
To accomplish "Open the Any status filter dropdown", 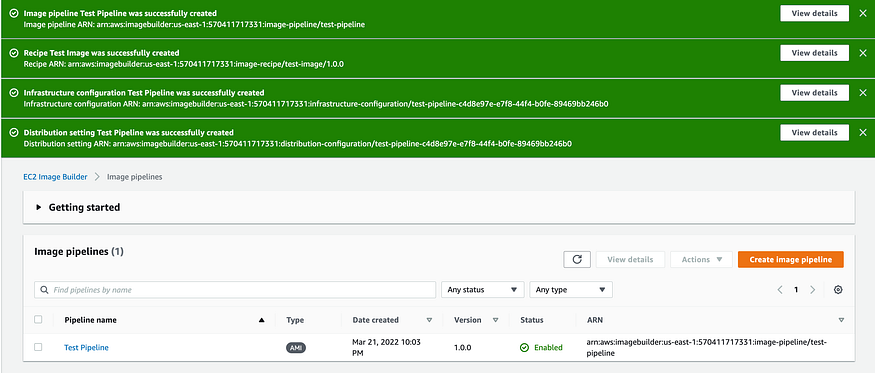I will click(x=483, y=290).
